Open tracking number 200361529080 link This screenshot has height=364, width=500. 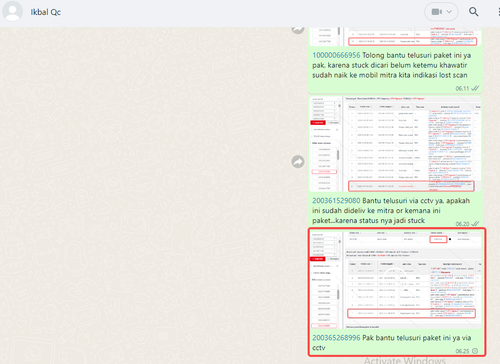(336, 201)
